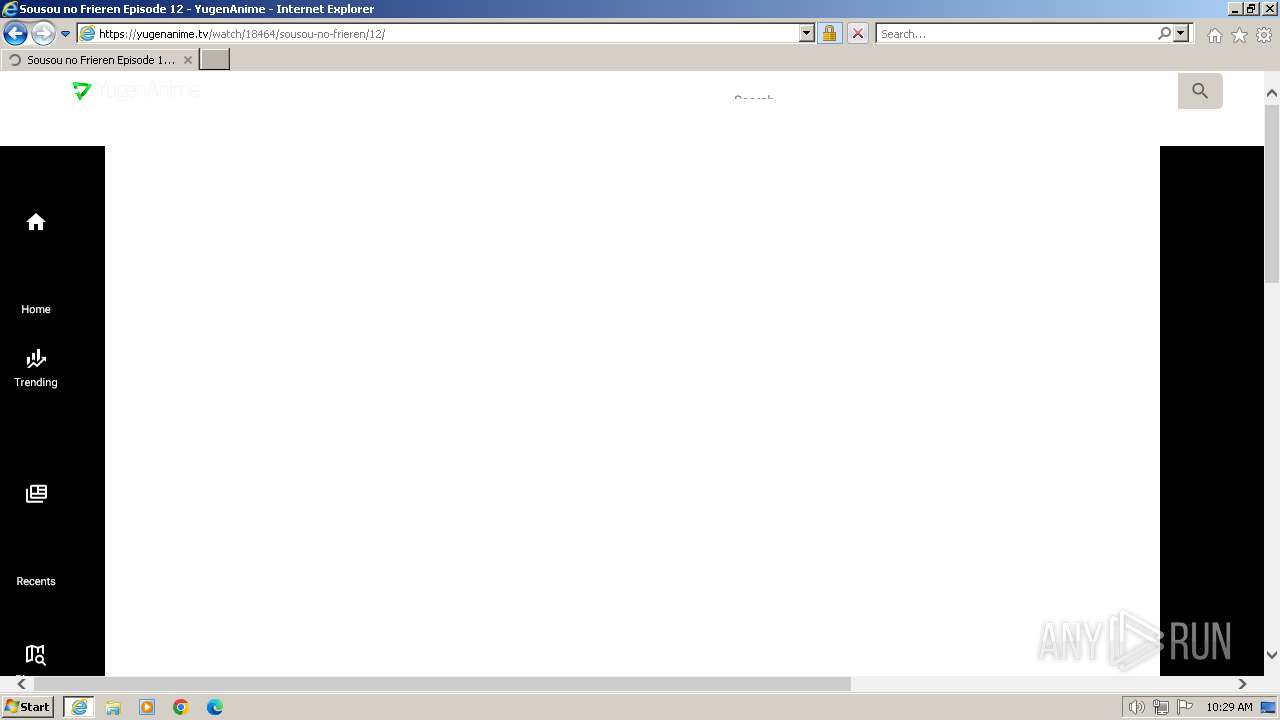The width and height of the screenshot is (1280, 720).
Task: Click the YugenAnime logo
Action: [136, 90]
